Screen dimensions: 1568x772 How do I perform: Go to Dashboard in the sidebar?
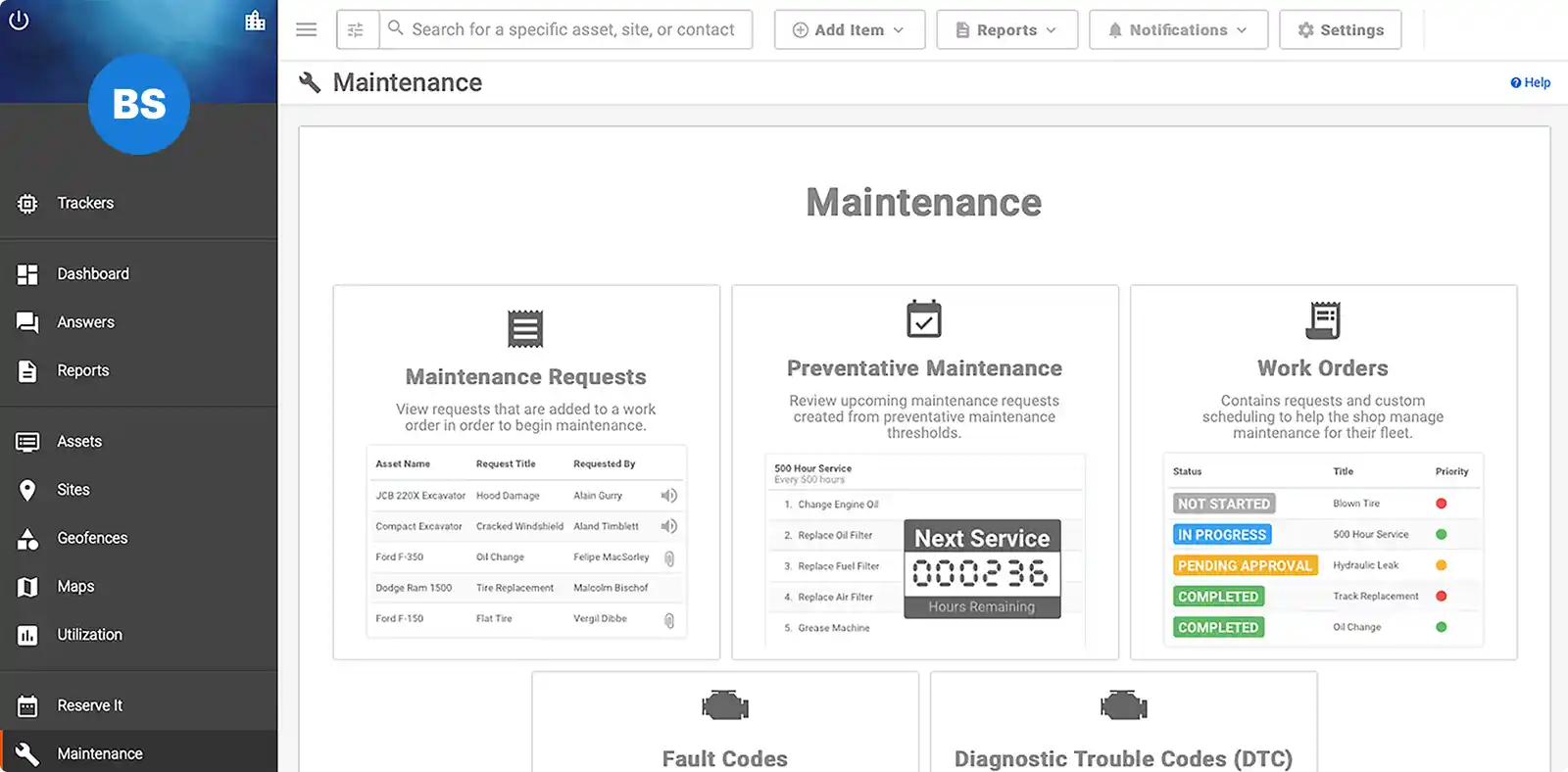93,273
